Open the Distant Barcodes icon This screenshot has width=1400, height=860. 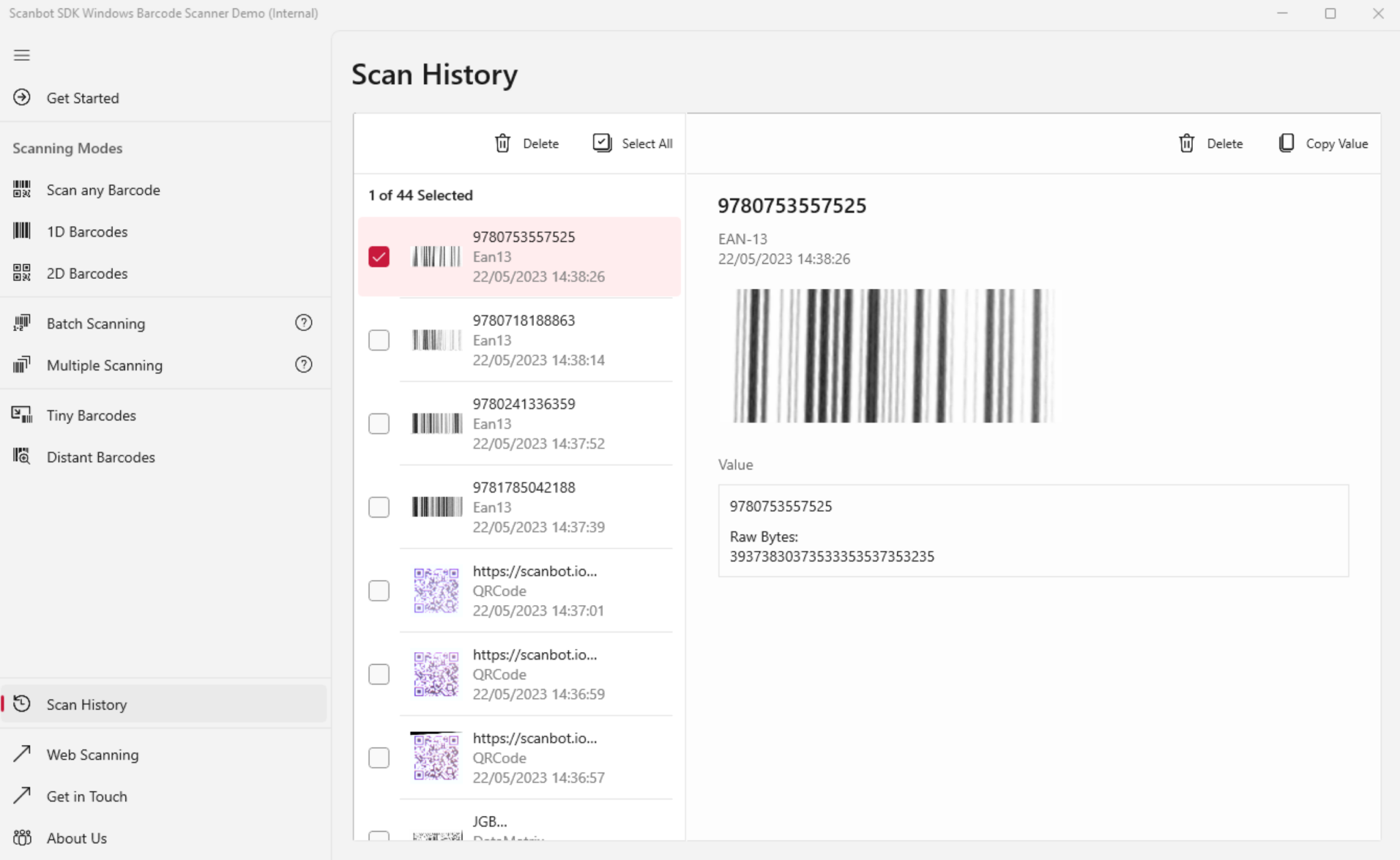point(21,457)
